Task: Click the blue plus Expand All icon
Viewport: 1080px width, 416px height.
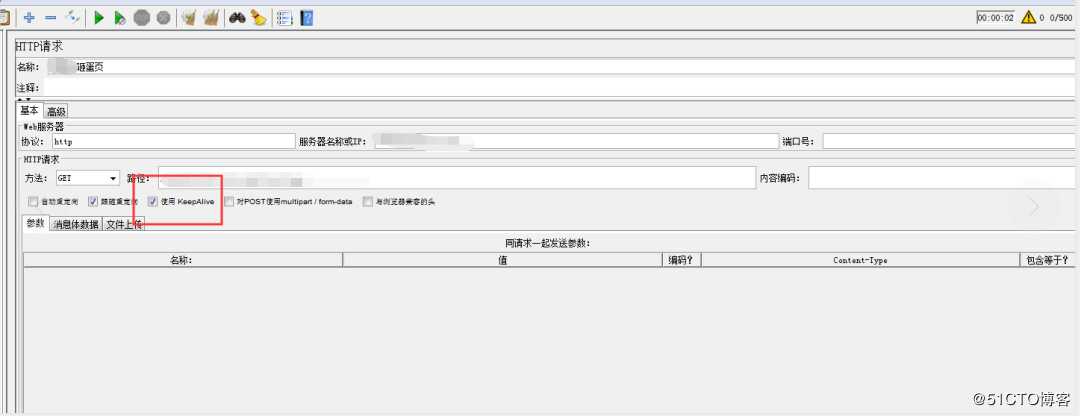Action: (x=29, y=17)
